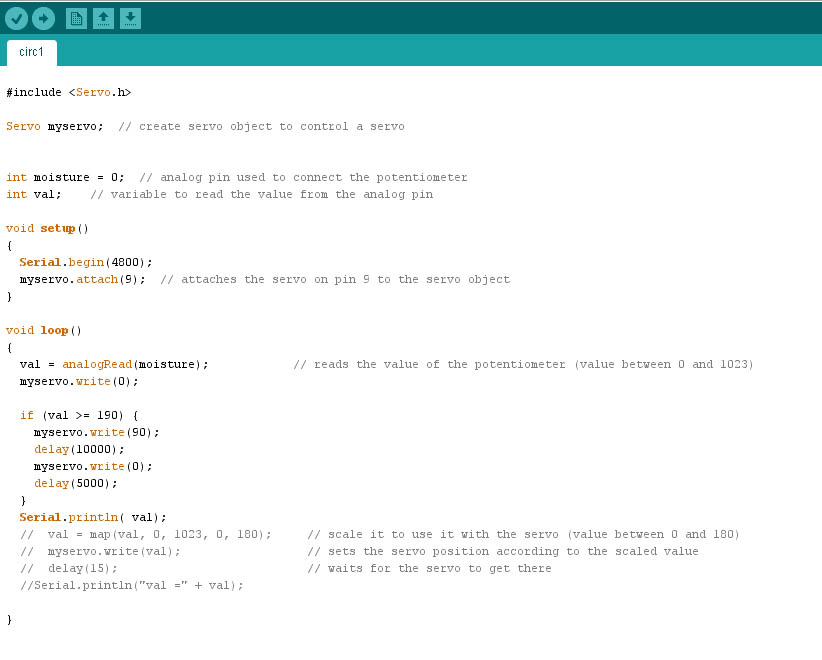This screenshot has width=822, height=660.
Task: Click the first 'myservo.write(0);' after analogRead
Action: click(x=79, y=381)
